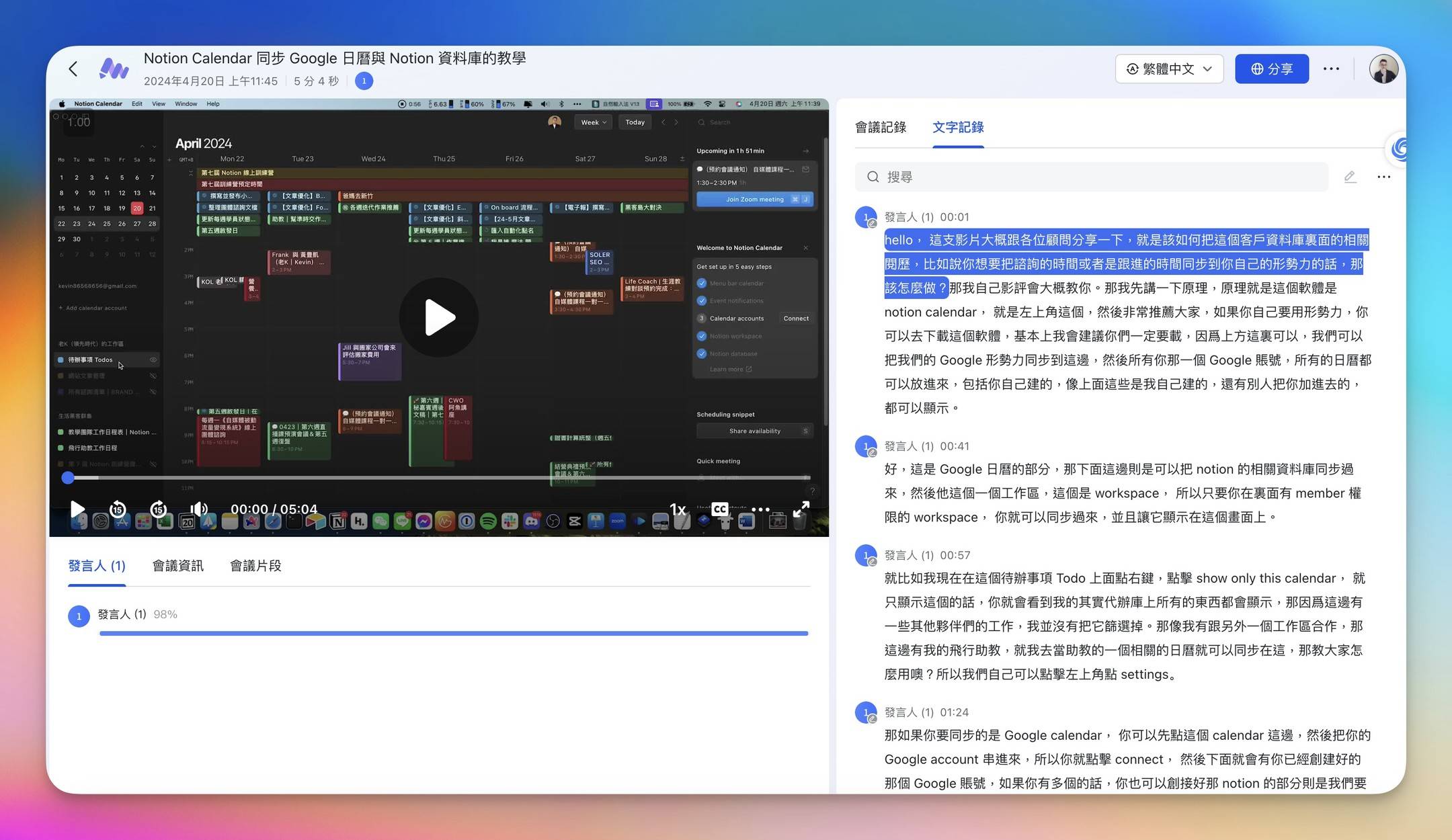This screenshot has height=840, width=1452.
Task: Click the date text 2024年4月20日 上午11:45
Action: (210, 81)
